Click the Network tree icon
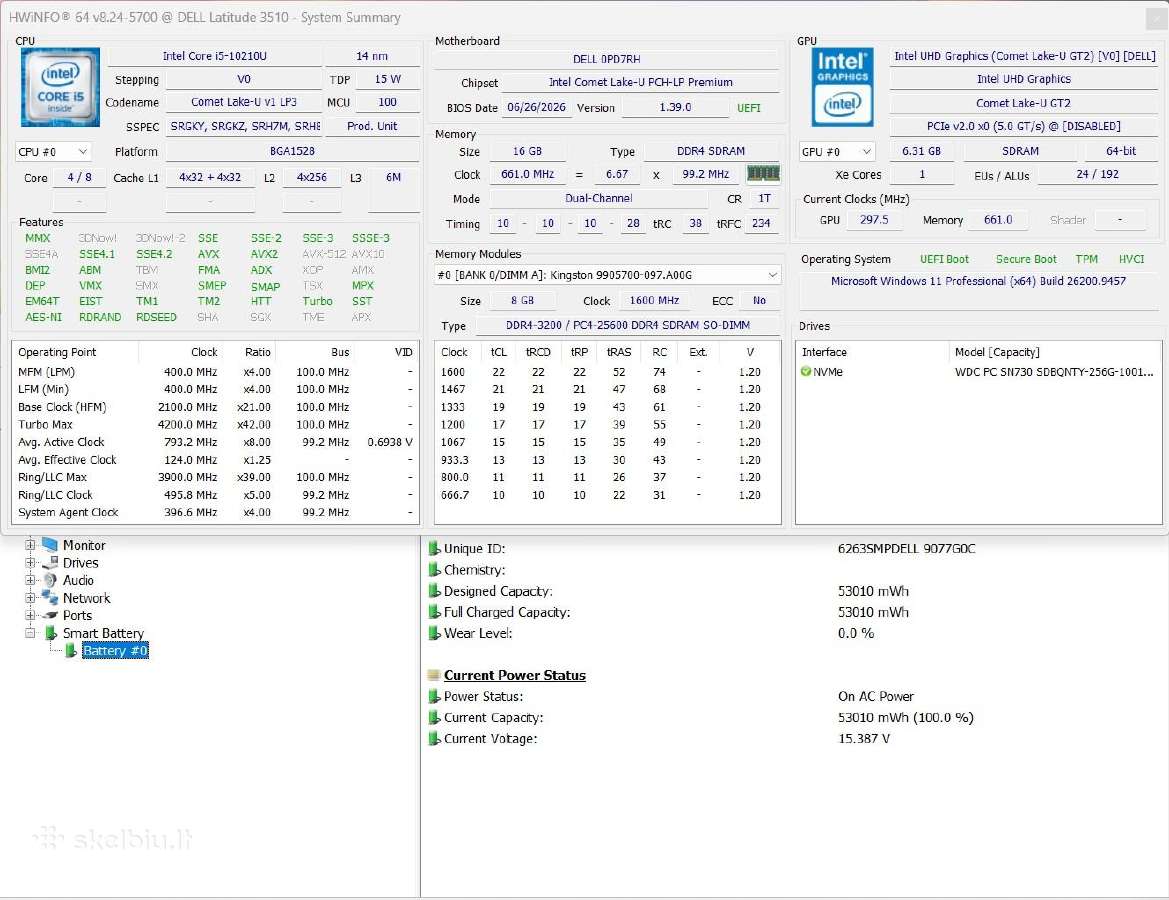This screenshot has height=900, width=1169. tap(50, 598)
